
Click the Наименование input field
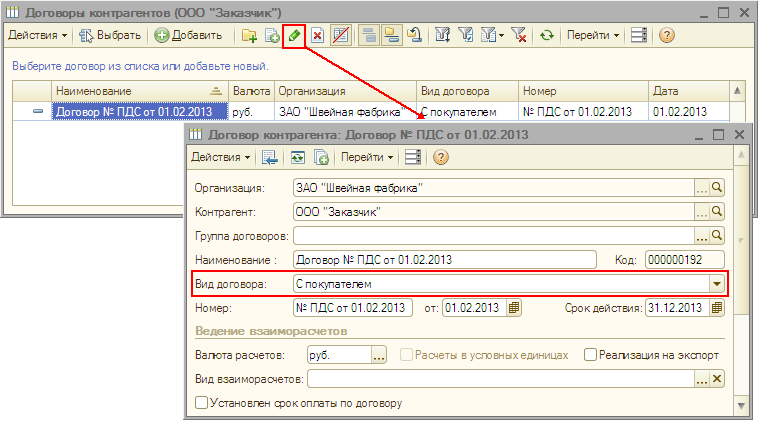444,260
